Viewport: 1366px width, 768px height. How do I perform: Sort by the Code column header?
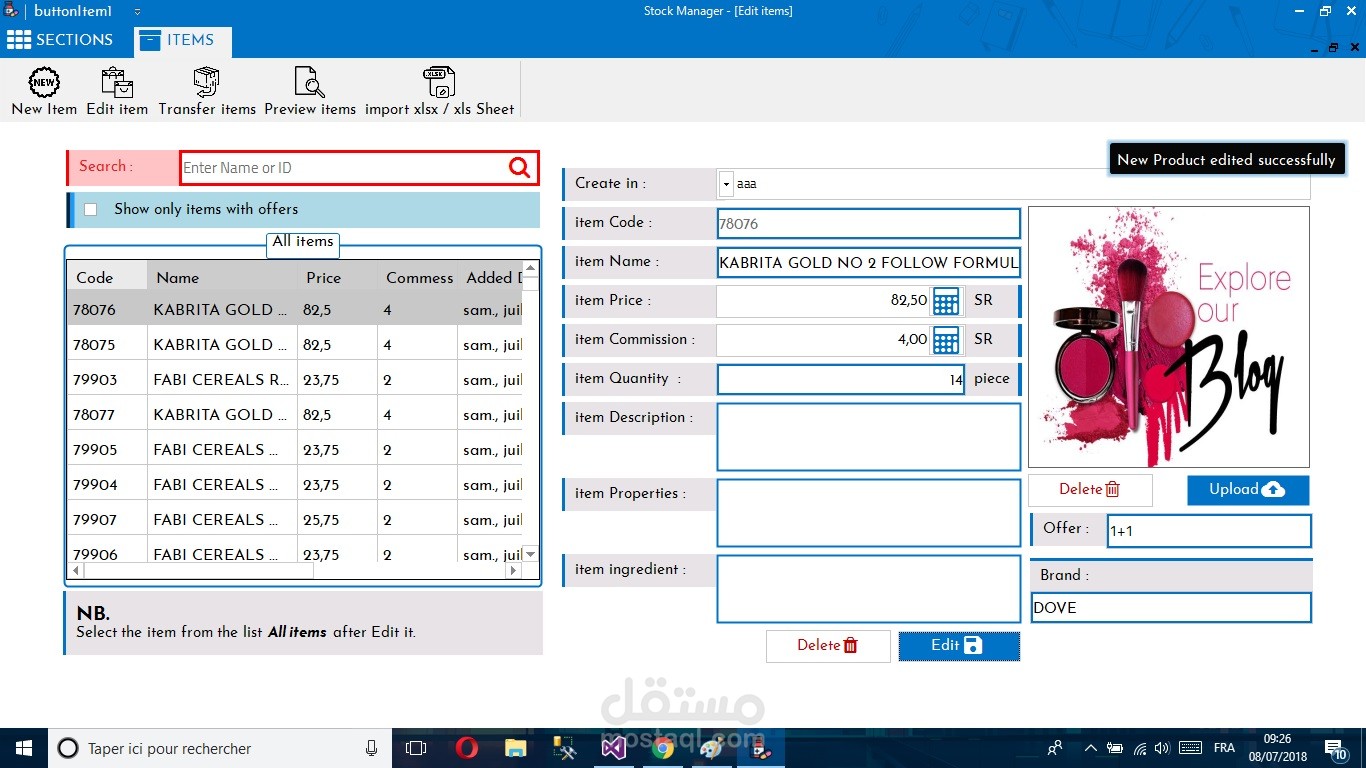coord(107,277)
